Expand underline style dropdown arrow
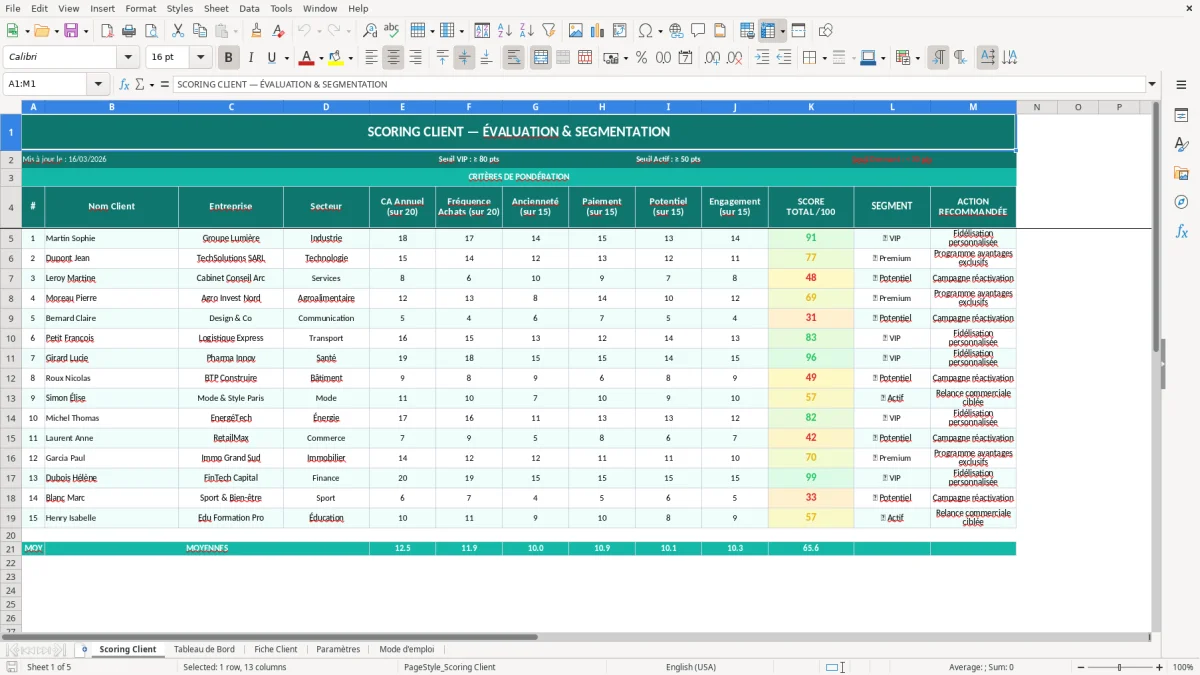The height and width of the screenshot is (675, 1200). tap(286, 58)
